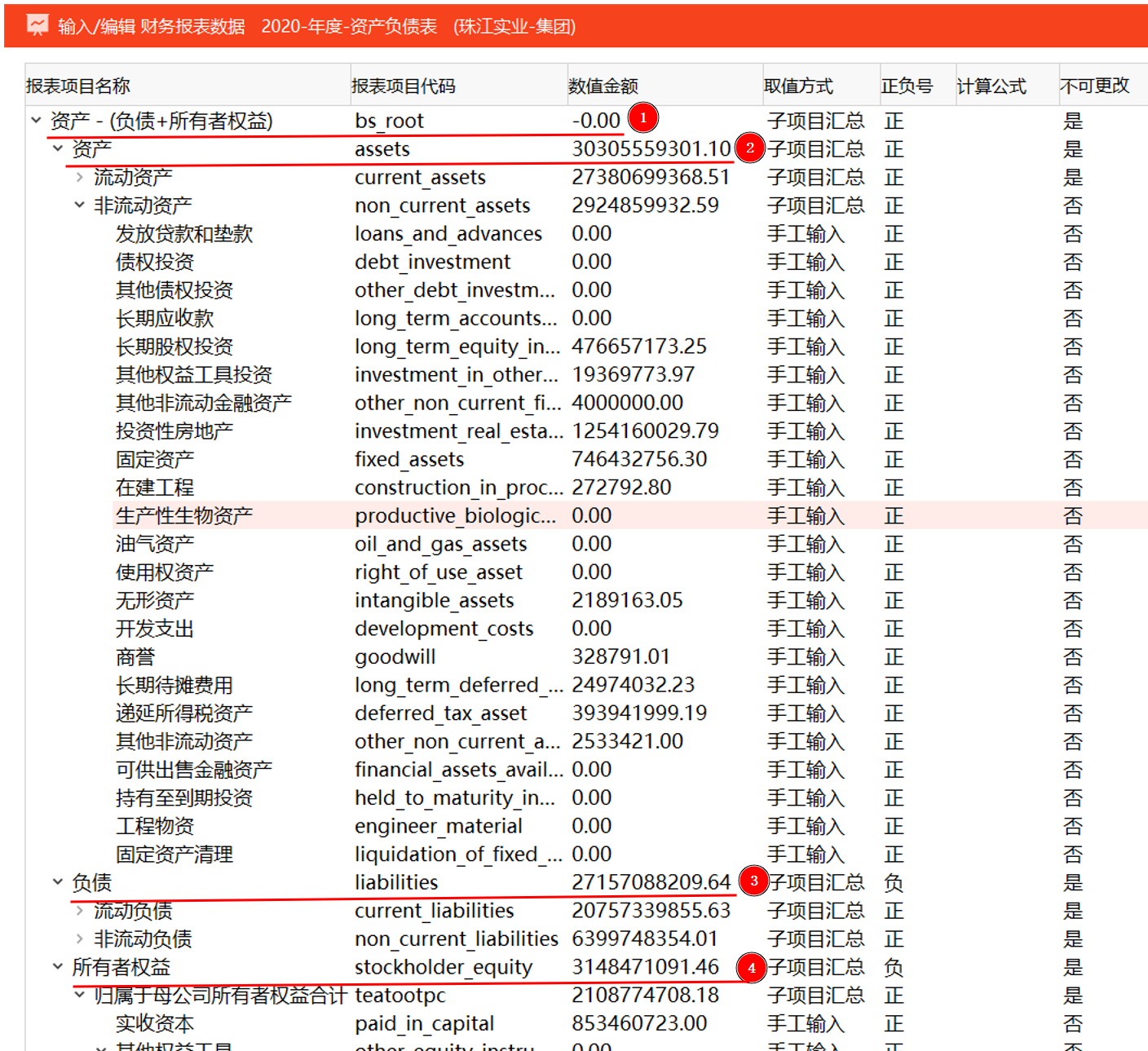Click amount 30305559301.10 for assets
The width and height of the screenshot is (1148, 1051).
651,149
